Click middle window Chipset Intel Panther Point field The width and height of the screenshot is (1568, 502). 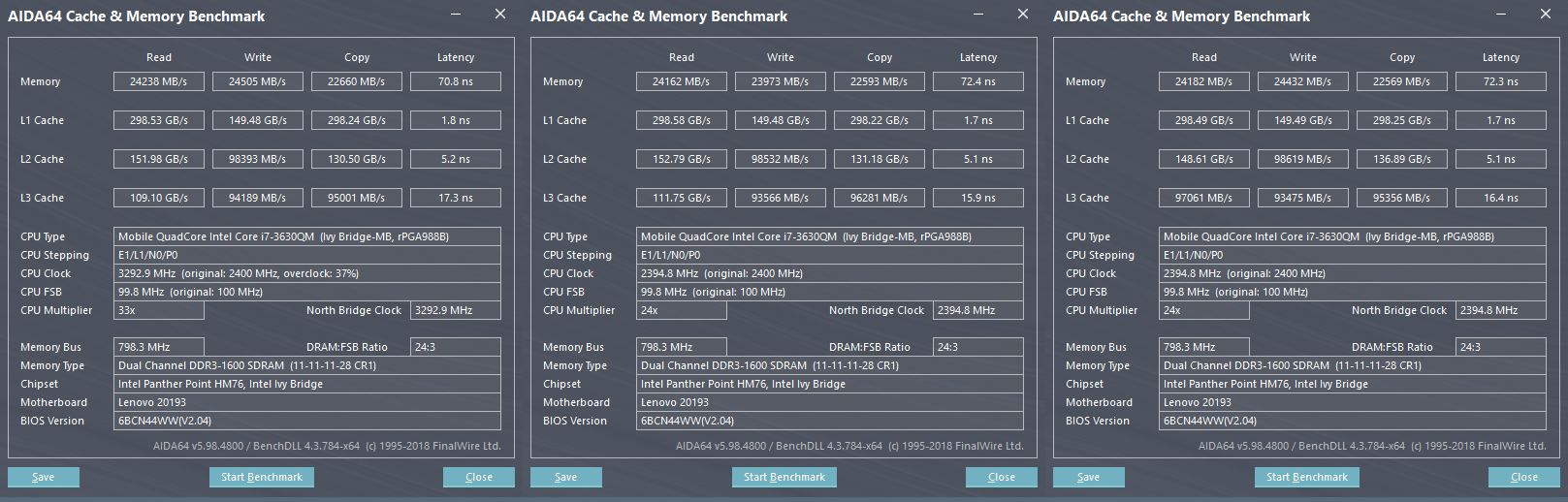coord(830,384)
